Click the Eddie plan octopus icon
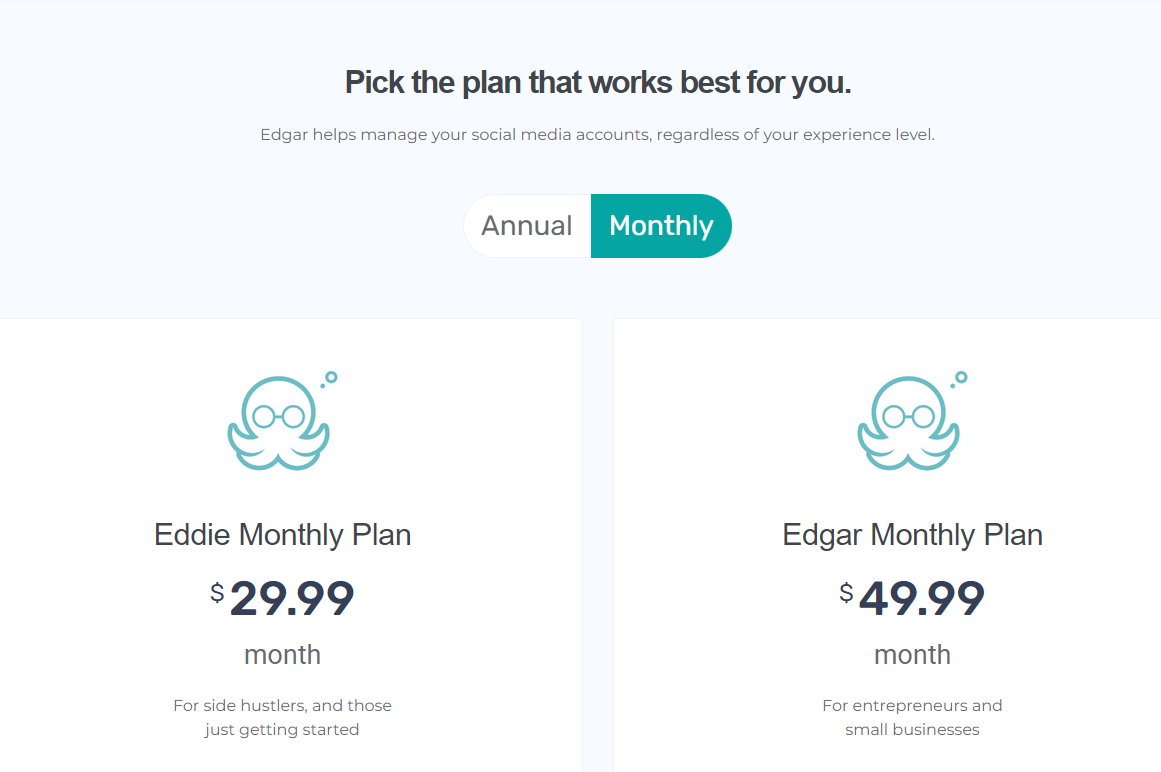Viewport: 1161px width, 772px height. pos(279,421)
